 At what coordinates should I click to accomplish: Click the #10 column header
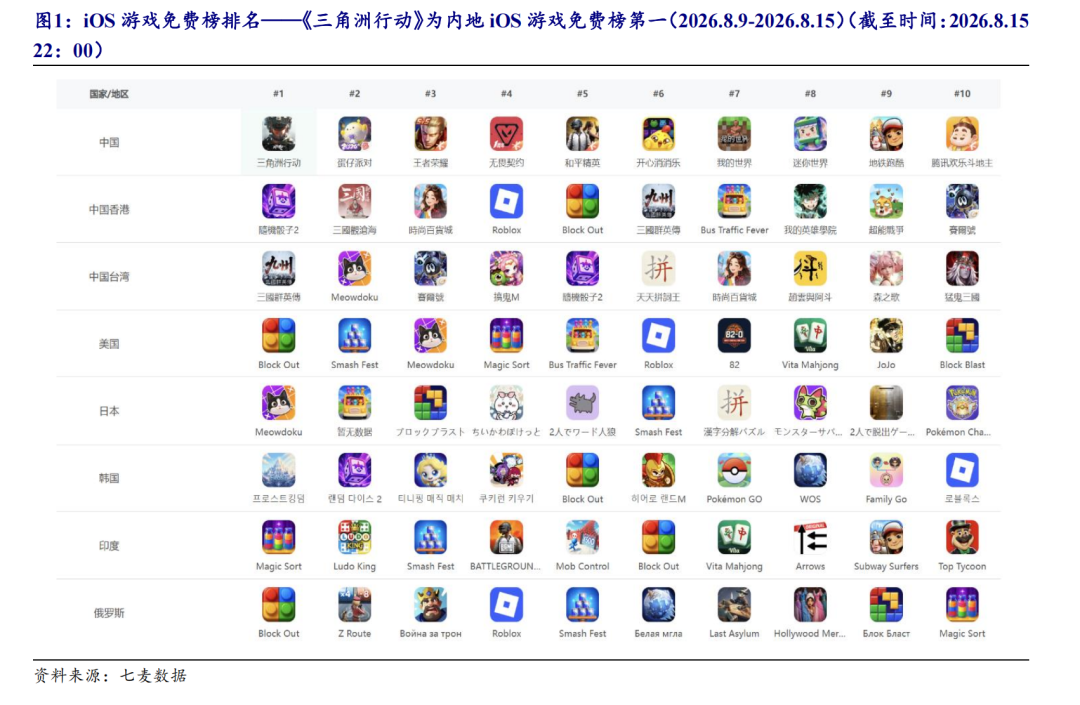pyautogui.click(x=962, y=94)
